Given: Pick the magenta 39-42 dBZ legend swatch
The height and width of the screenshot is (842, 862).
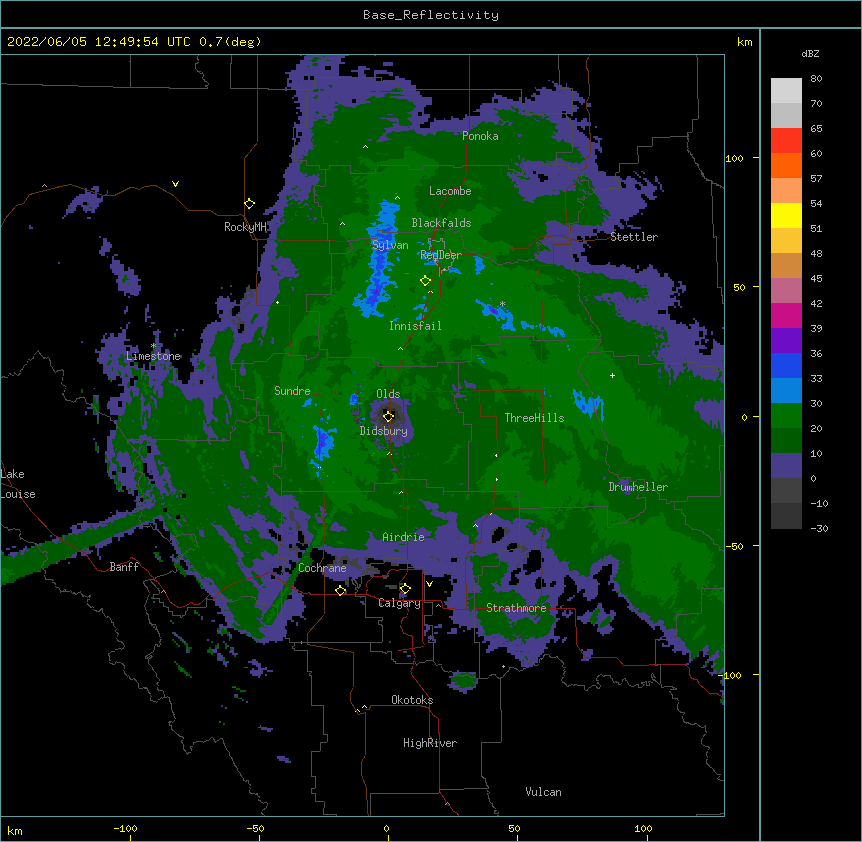Looking at the screenshot, I should coord(786,315).
